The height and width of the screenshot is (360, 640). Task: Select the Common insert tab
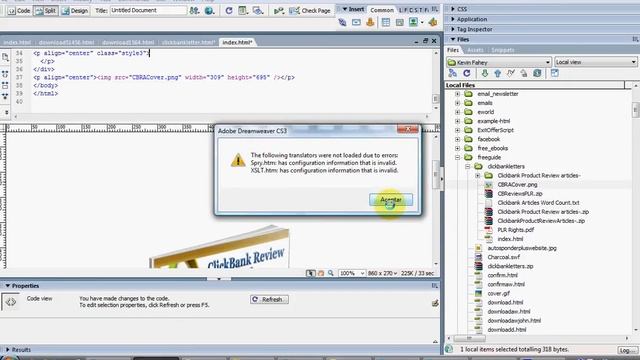(x=382, y=10)
